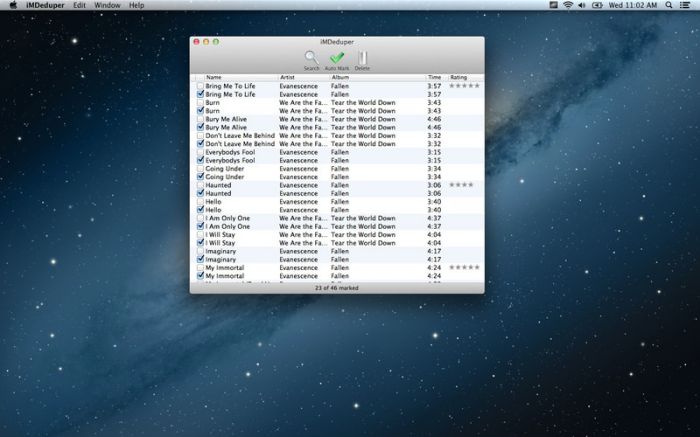Check the unmarked Bury Me Alive row
This screenshot has width=700, height=437.
point(200,119)
